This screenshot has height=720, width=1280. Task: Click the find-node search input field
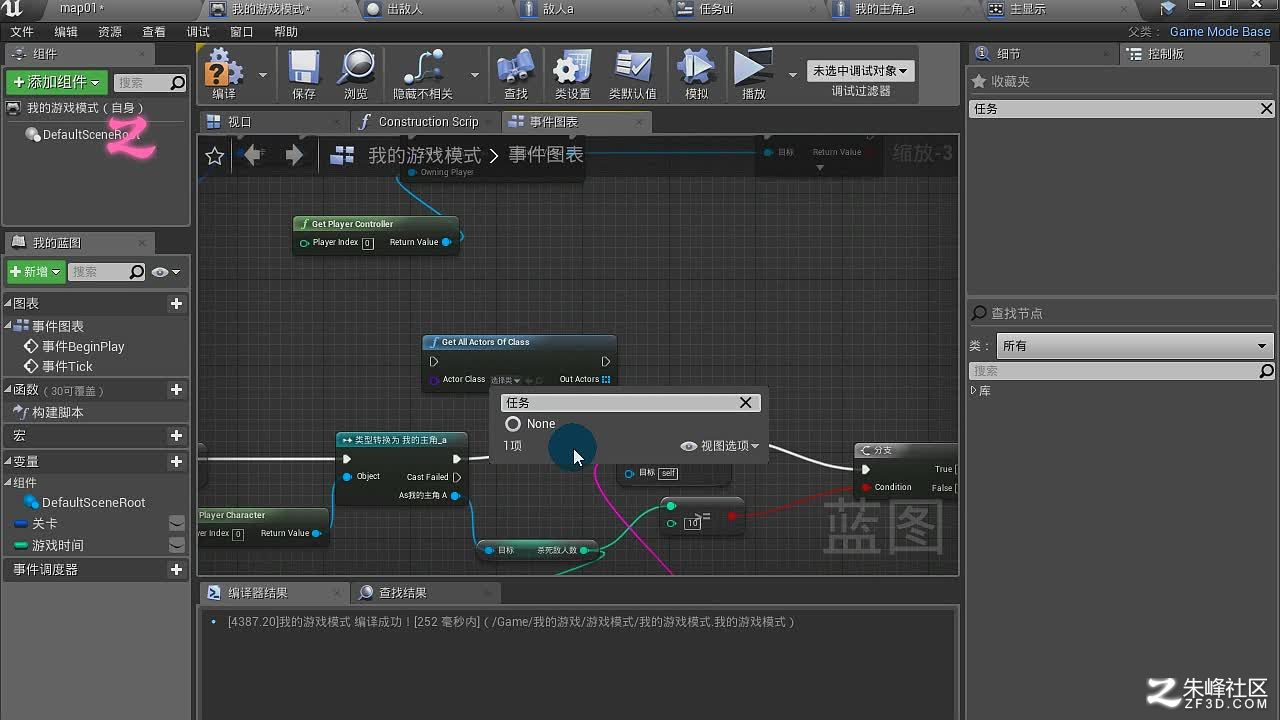point(1115,371)
